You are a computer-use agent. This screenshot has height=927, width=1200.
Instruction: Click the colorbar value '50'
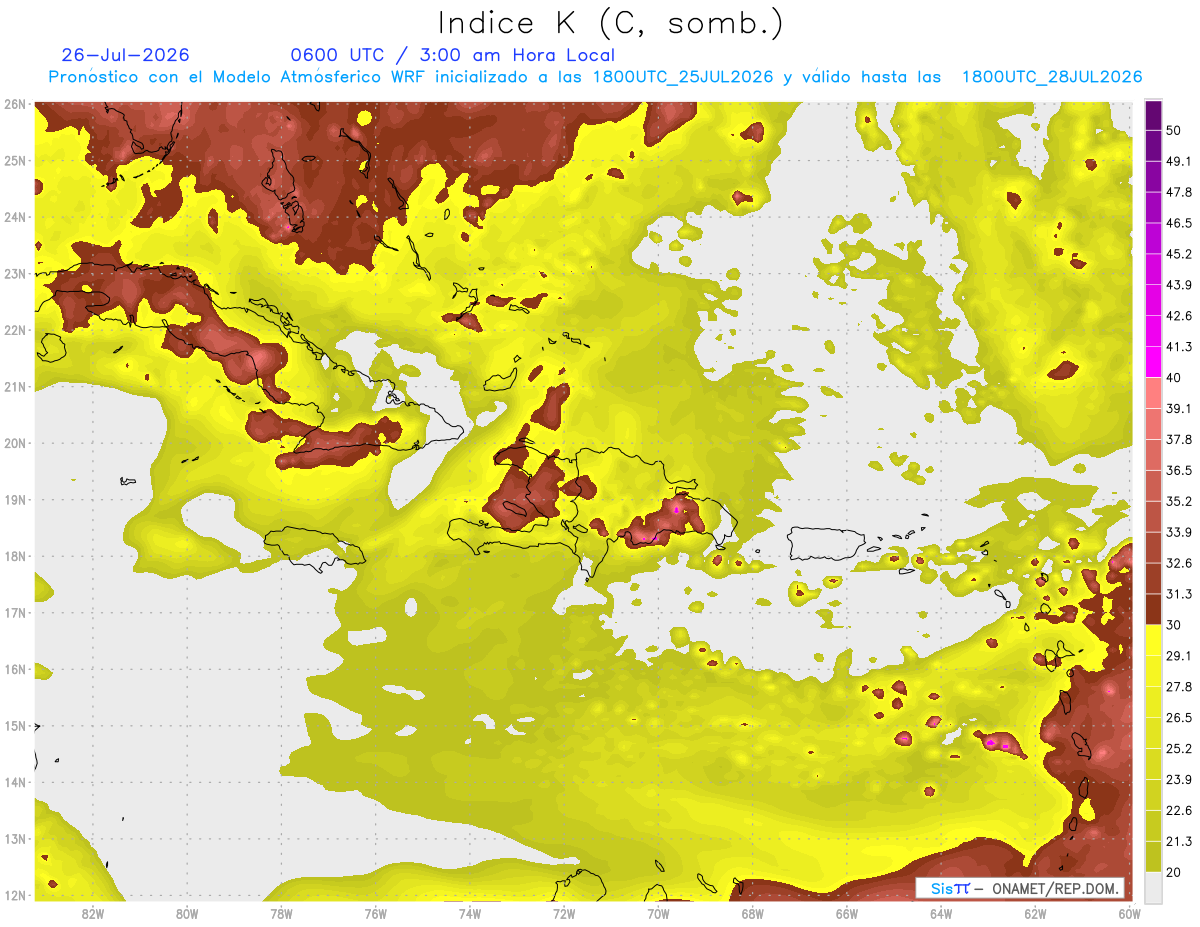[x=1175, y=132]
